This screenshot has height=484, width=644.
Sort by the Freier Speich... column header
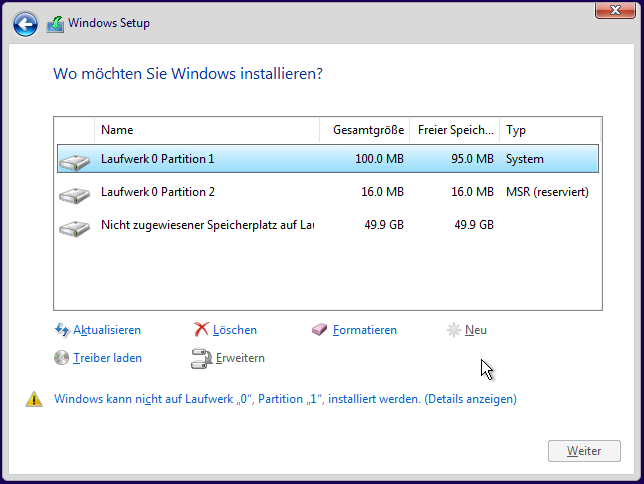tap(455, 130)
